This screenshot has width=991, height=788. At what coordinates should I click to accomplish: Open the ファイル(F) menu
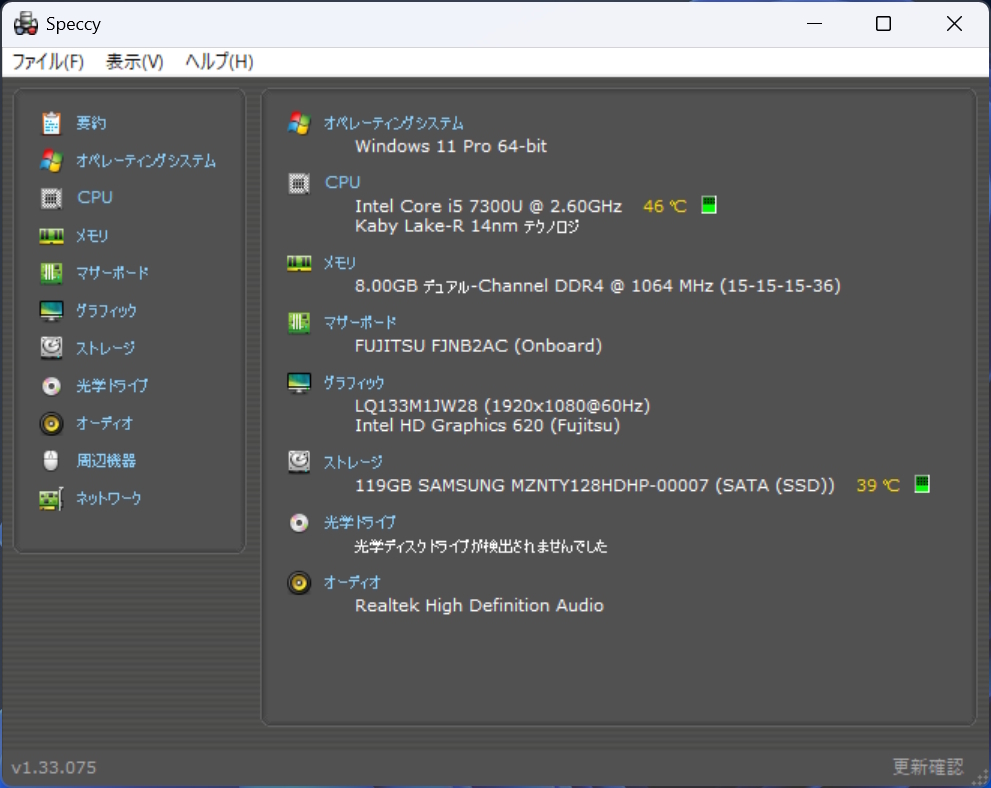pyautogui.click(x=48, y=62)
